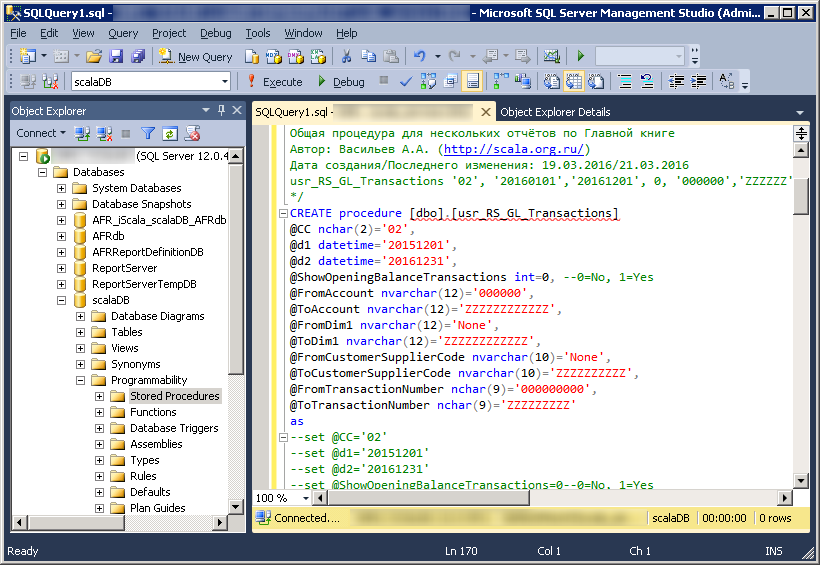Image resolution: width=820 pixels, height=565 pixels.
Task: Select Results to Text output
Action: click(551, 82)
